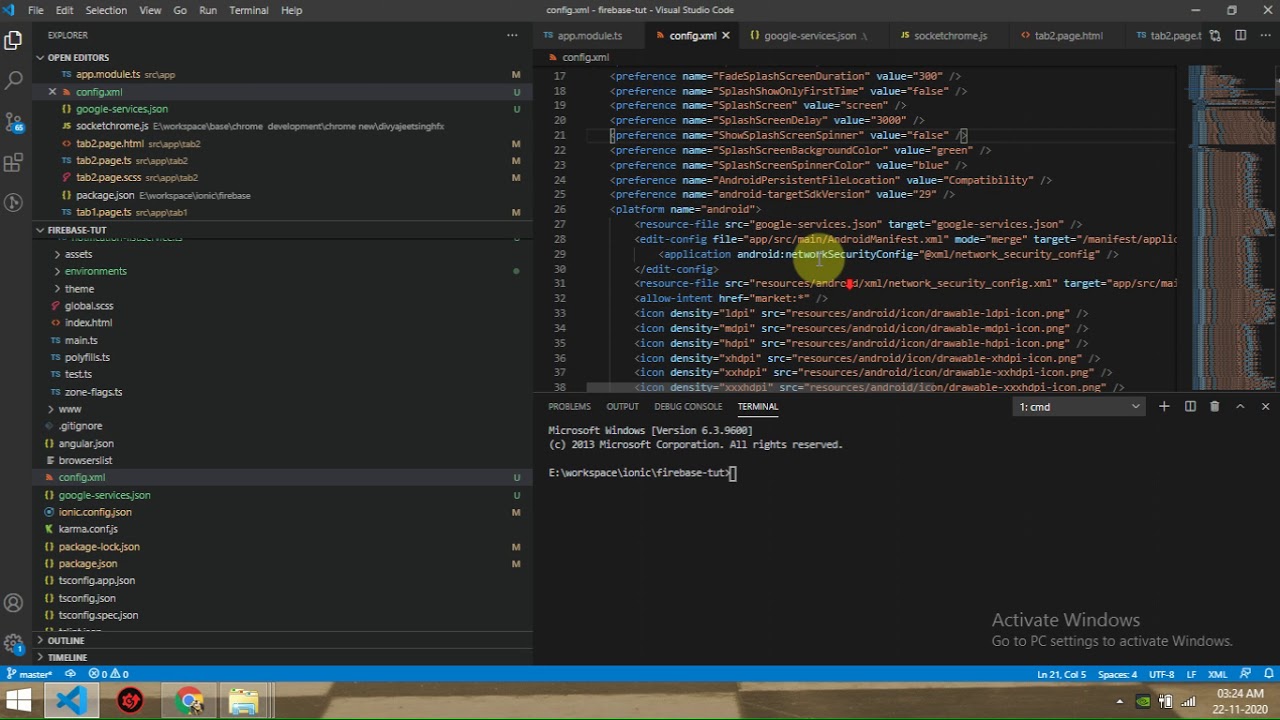Change cursor position via Ln 21, Col 5
Screen dimensions: 1280x720
[x=1061, y=674]
